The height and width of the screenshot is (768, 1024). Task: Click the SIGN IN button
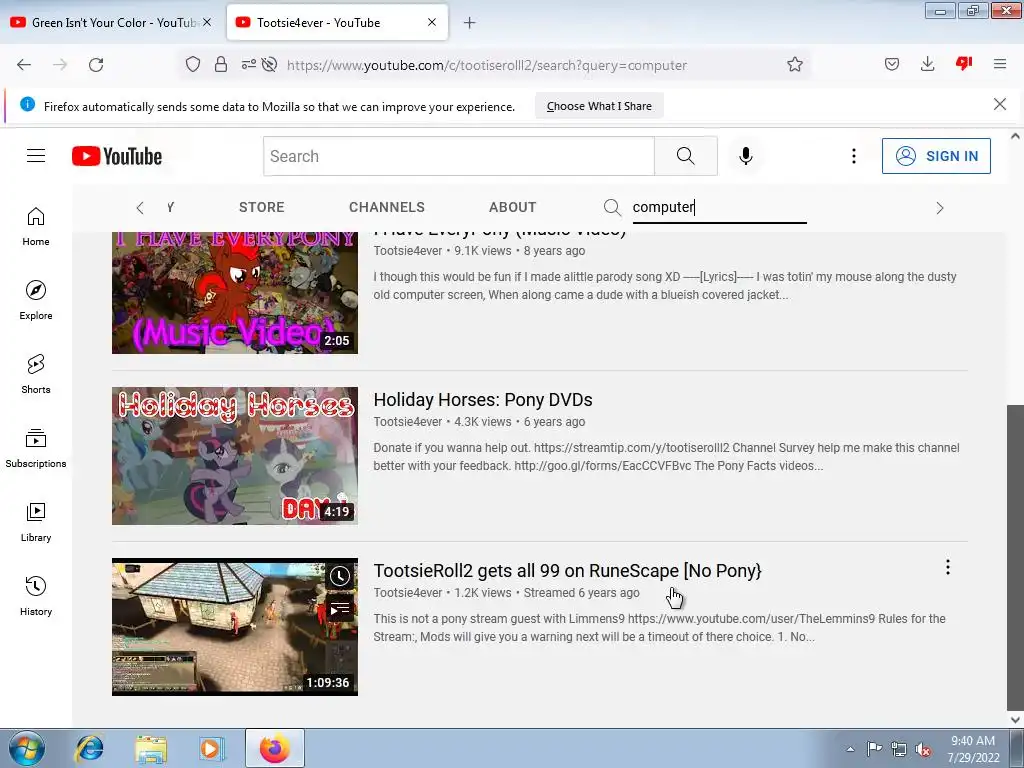(936, 156)
